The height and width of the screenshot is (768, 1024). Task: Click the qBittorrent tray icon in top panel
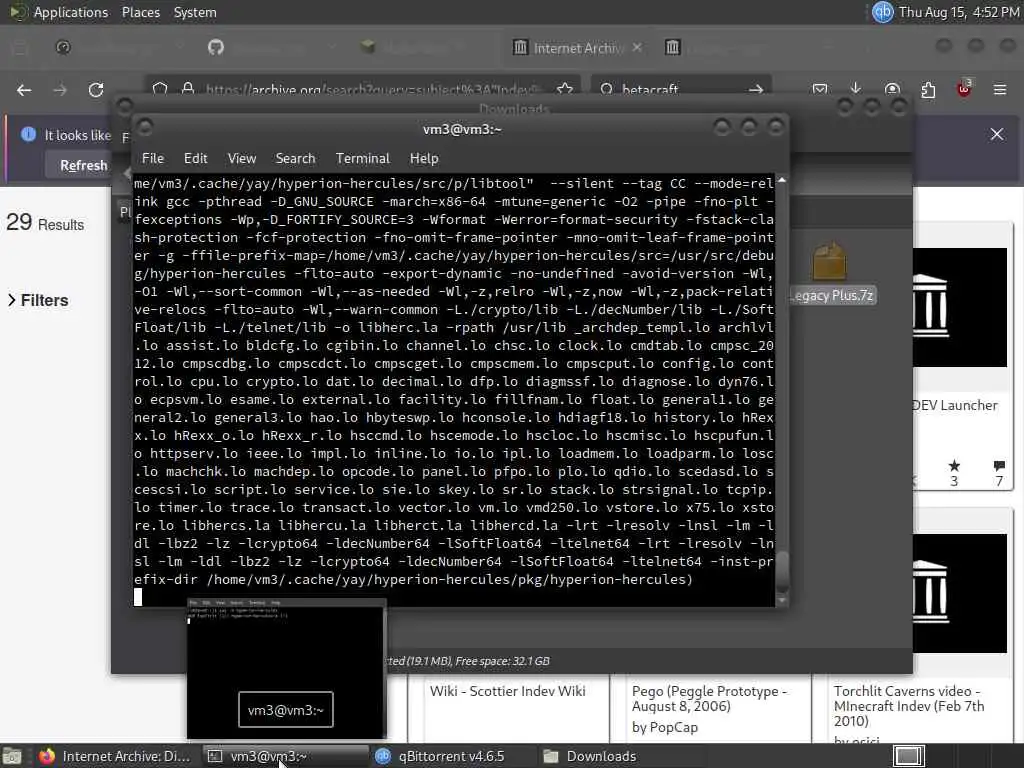(882, 12)
